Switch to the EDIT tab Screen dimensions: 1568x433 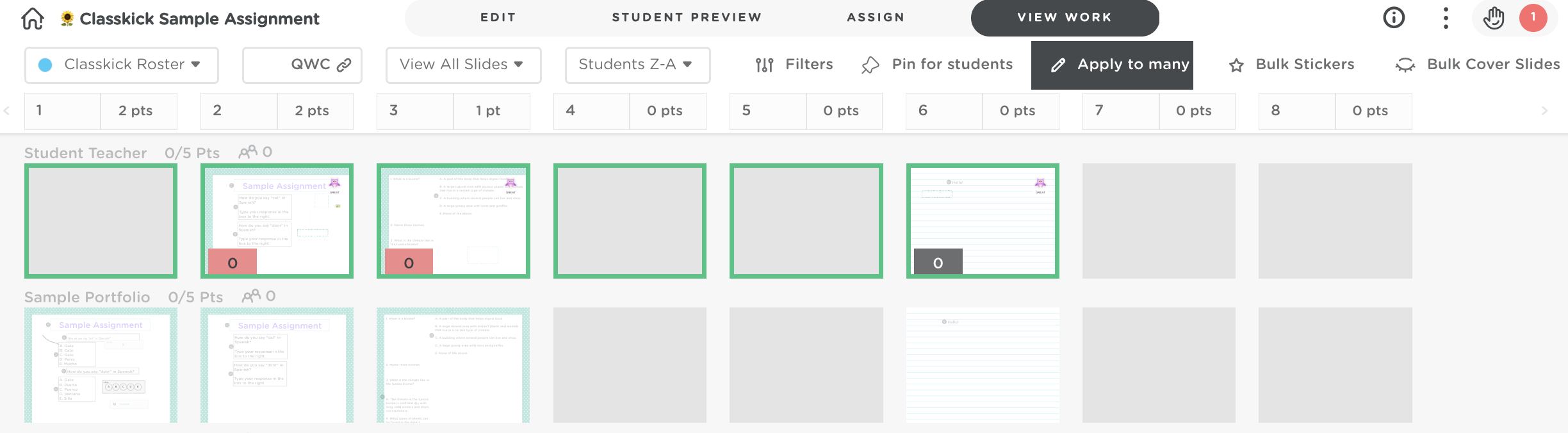click(498, 17)
